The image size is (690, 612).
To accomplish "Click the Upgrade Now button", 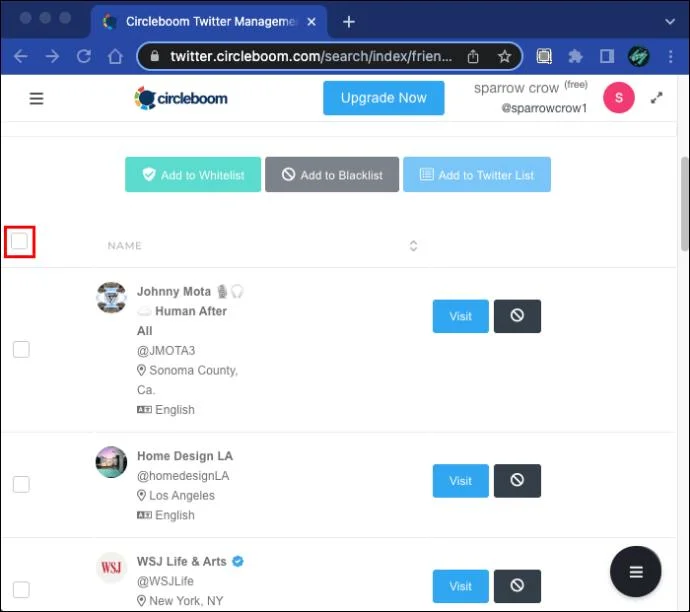I will click(x=383, y=98).
